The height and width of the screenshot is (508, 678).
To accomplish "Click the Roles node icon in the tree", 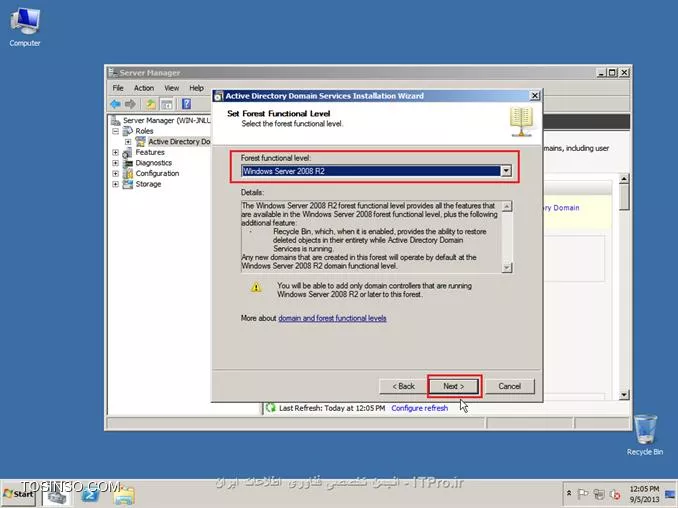I will point(128,131).
